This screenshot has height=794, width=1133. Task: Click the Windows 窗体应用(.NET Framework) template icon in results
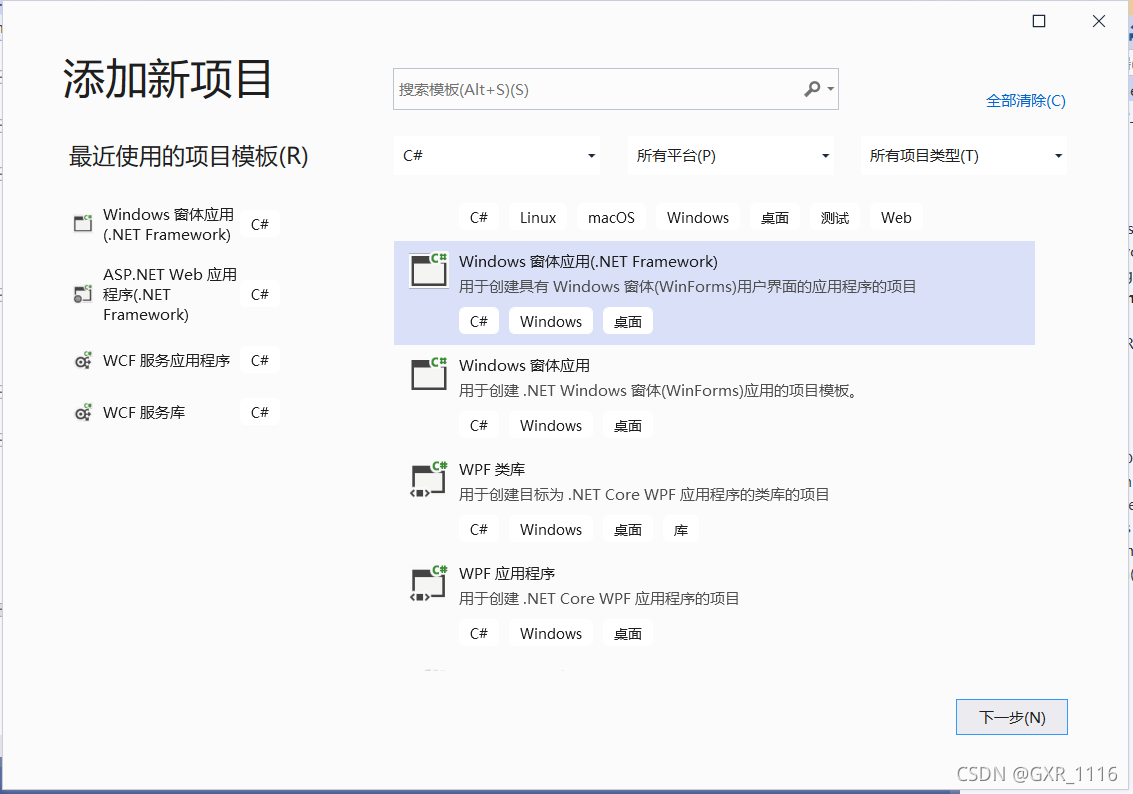click(x=428, y=270)
